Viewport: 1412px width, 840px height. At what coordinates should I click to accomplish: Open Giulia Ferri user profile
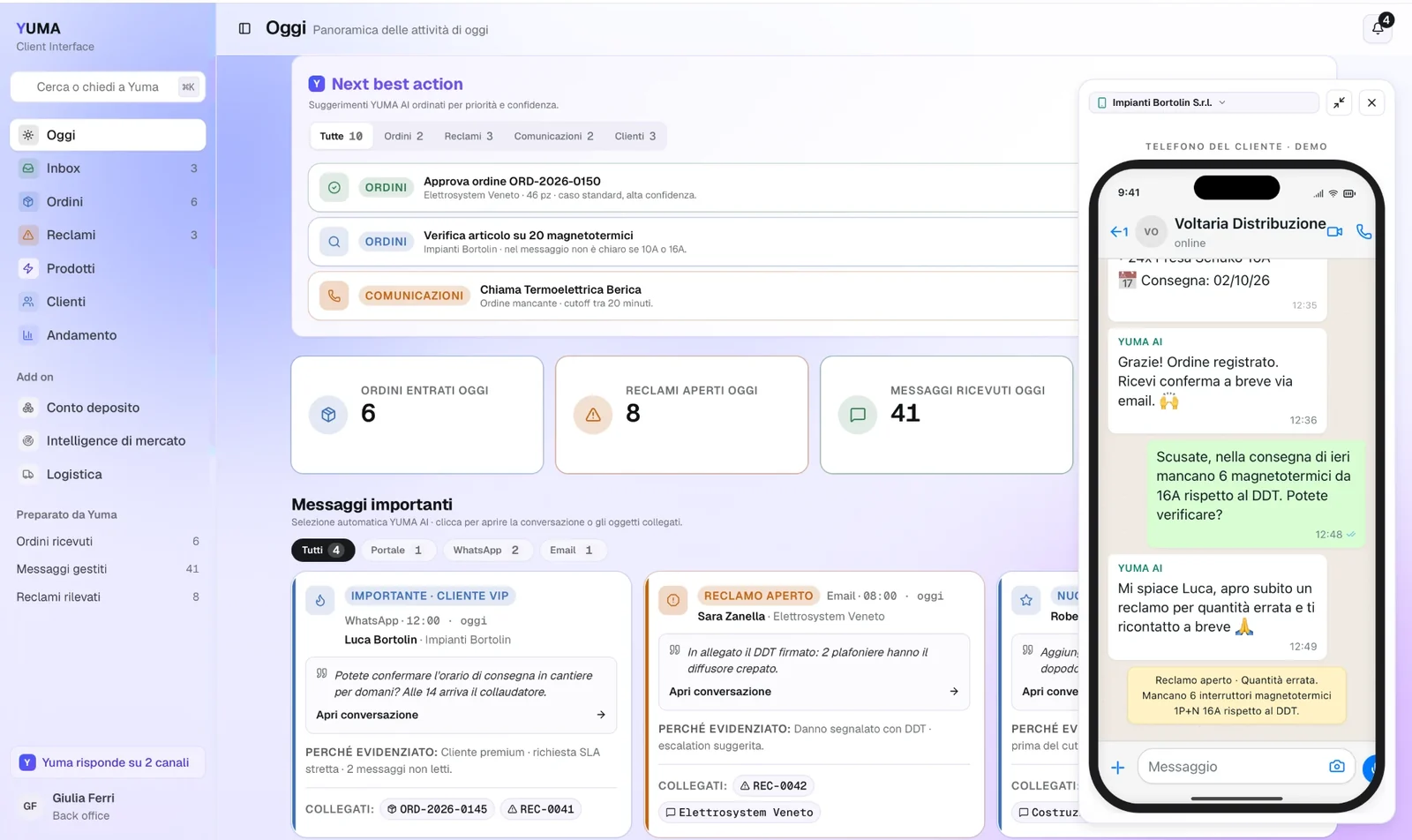tap(108, 806)
